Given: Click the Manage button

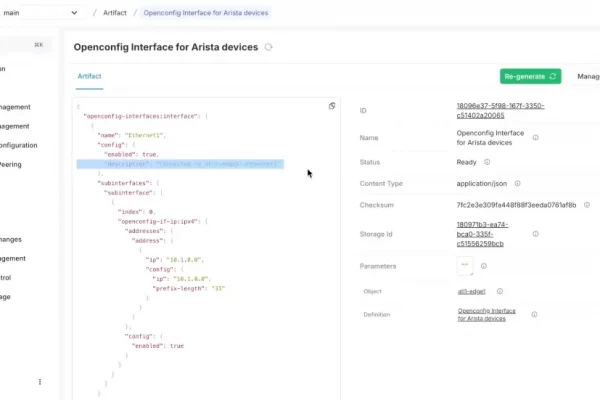Looking at the screenshot, I should pos(588,77).
